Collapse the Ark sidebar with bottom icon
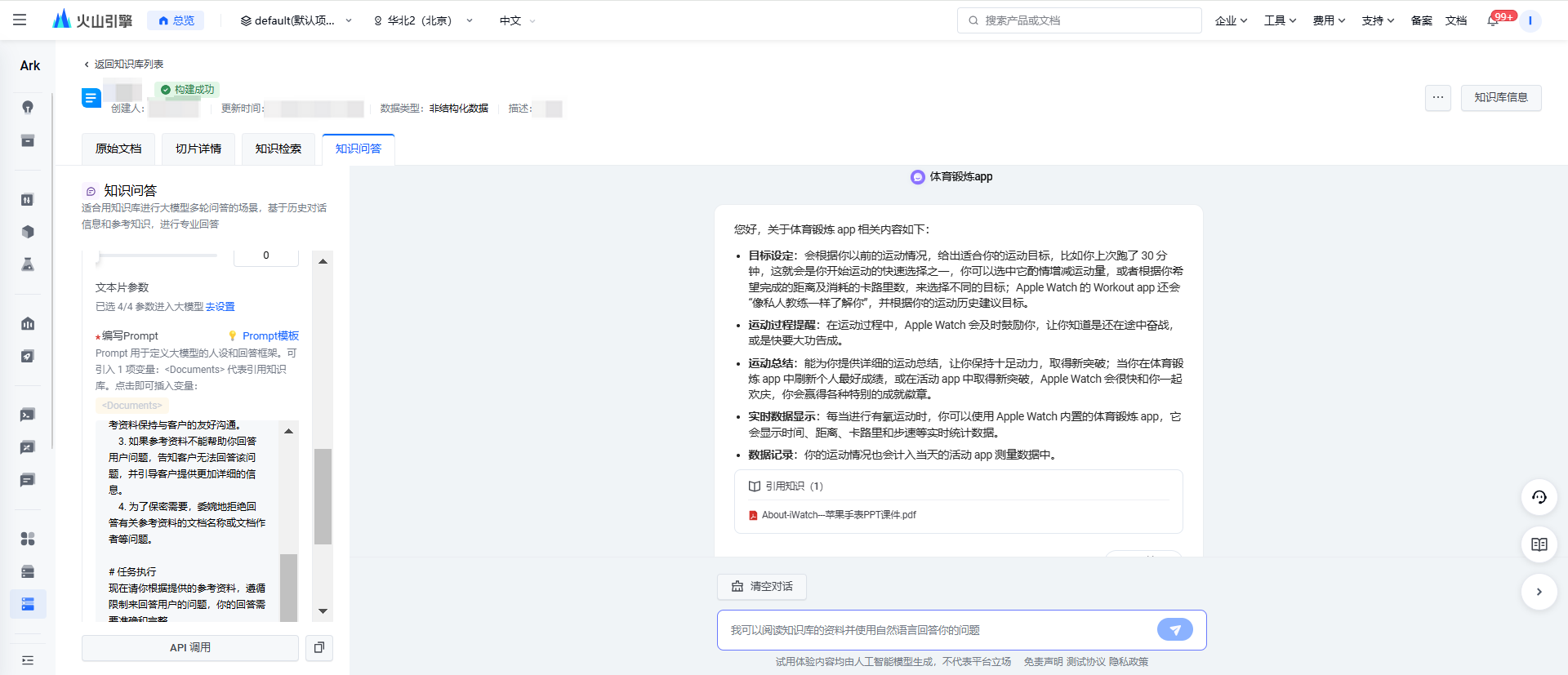The image size is (1568, 675). [28, 659]
